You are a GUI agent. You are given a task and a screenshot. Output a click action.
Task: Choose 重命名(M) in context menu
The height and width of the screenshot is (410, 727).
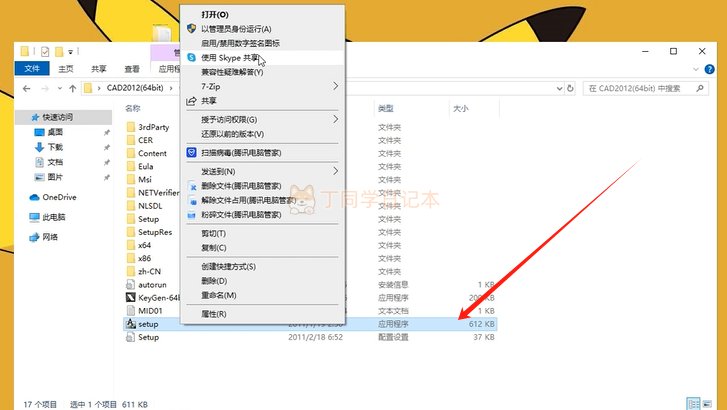[x=262, y=295]
